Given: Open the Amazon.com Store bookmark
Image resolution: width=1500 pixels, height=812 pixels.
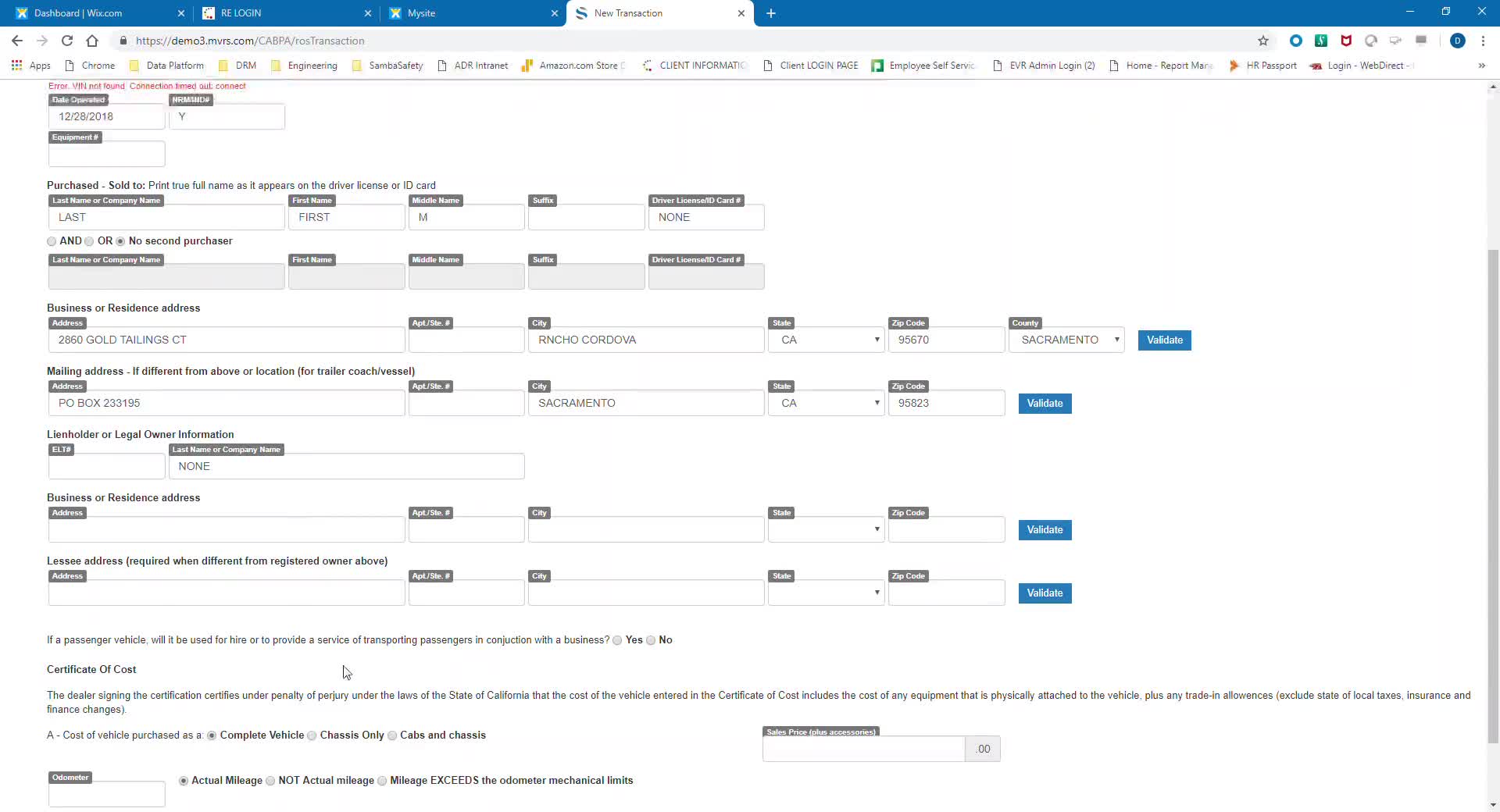Looking at the screenshot, I should tap(573, 66).
